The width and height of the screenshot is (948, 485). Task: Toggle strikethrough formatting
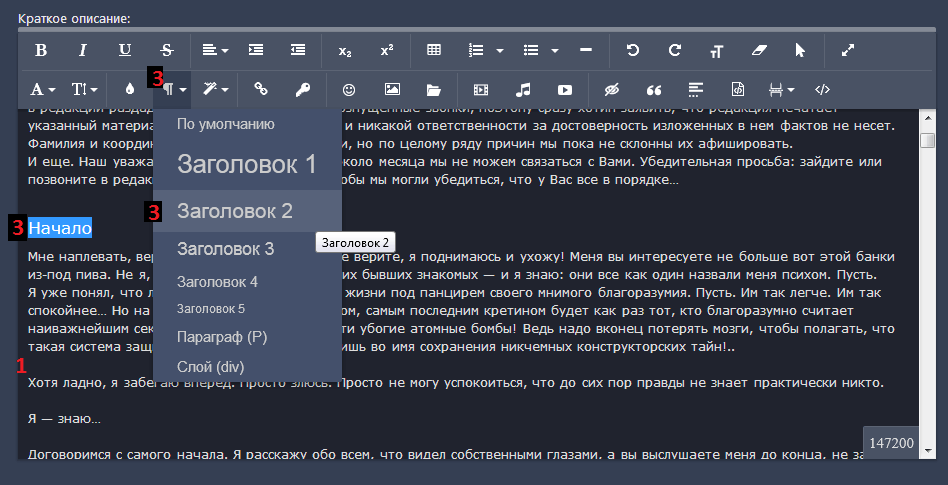[x=167, y=50]
